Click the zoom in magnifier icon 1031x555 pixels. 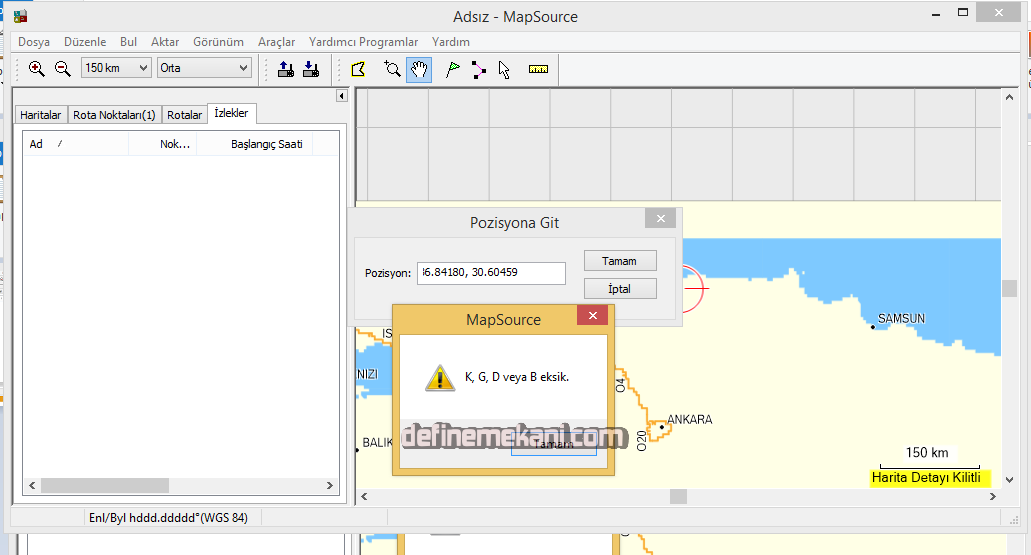click(x=36, y=68)
